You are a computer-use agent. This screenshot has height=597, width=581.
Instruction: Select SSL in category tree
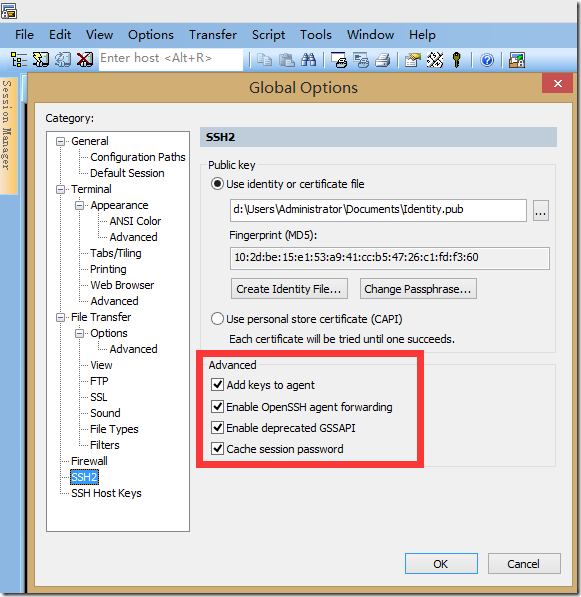coord(99,397)
